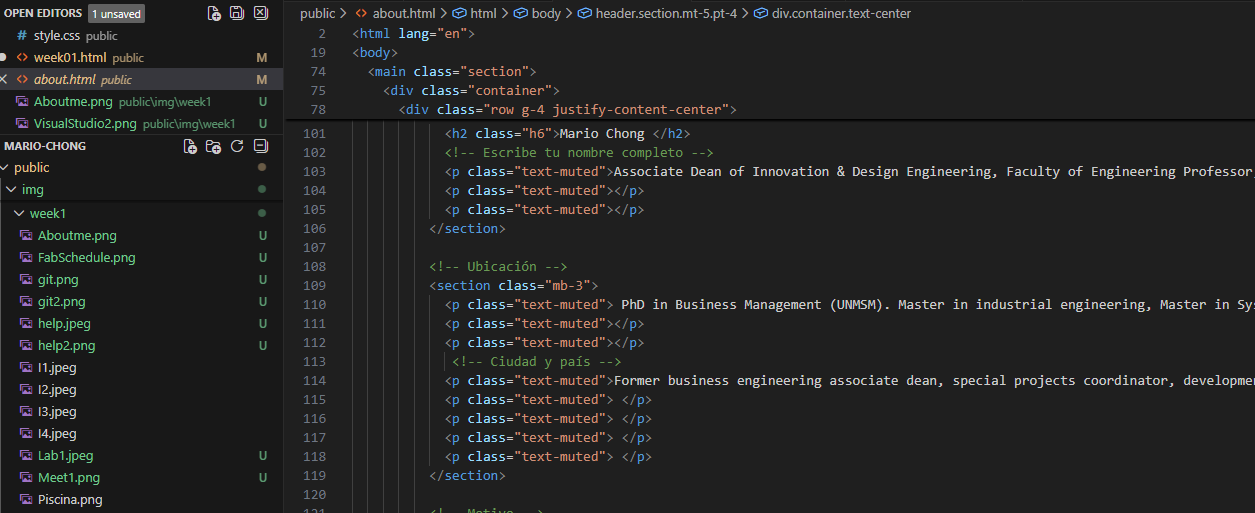Collapse the week1 folder chevron

pos(19,214)
